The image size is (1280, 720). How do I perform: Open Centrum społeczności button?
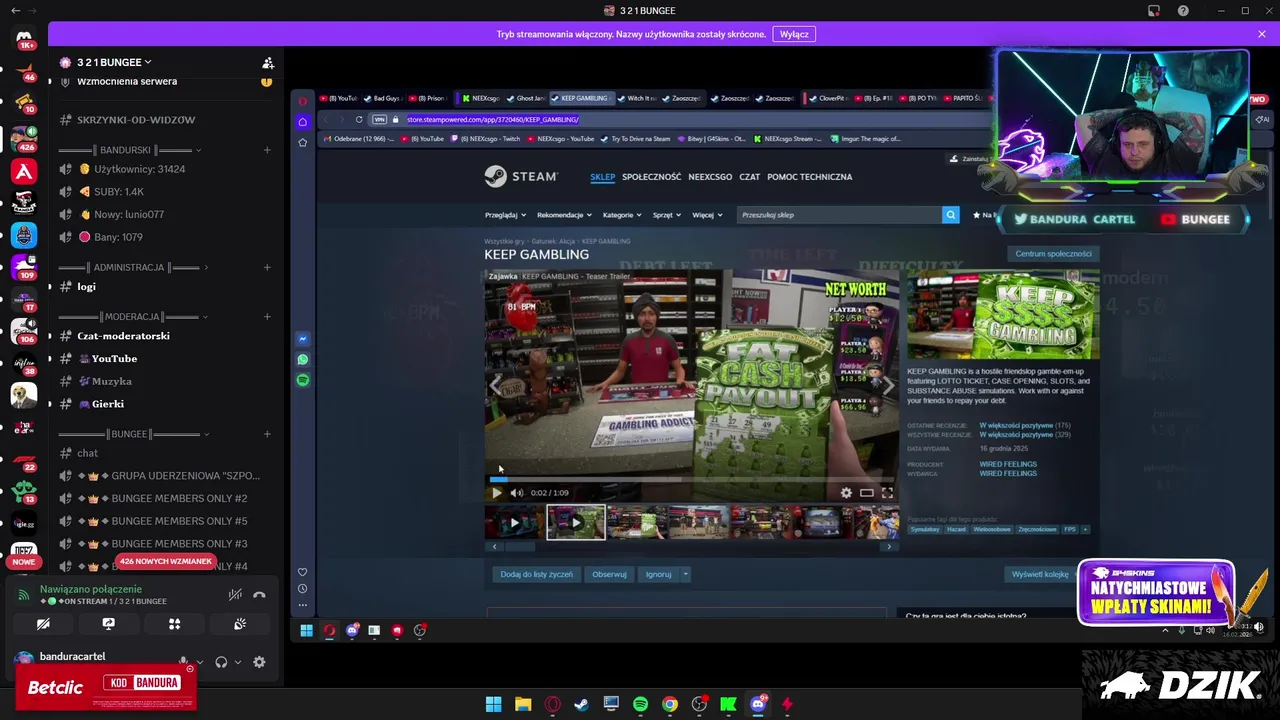(x=1053, y=254)
